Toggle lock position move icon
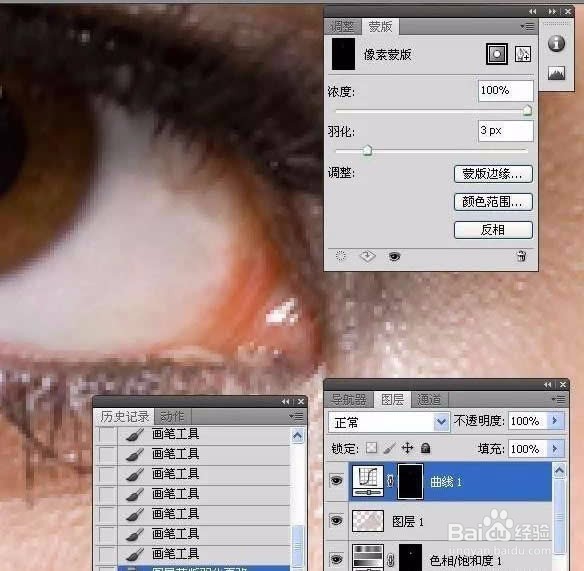 [407, 448]
